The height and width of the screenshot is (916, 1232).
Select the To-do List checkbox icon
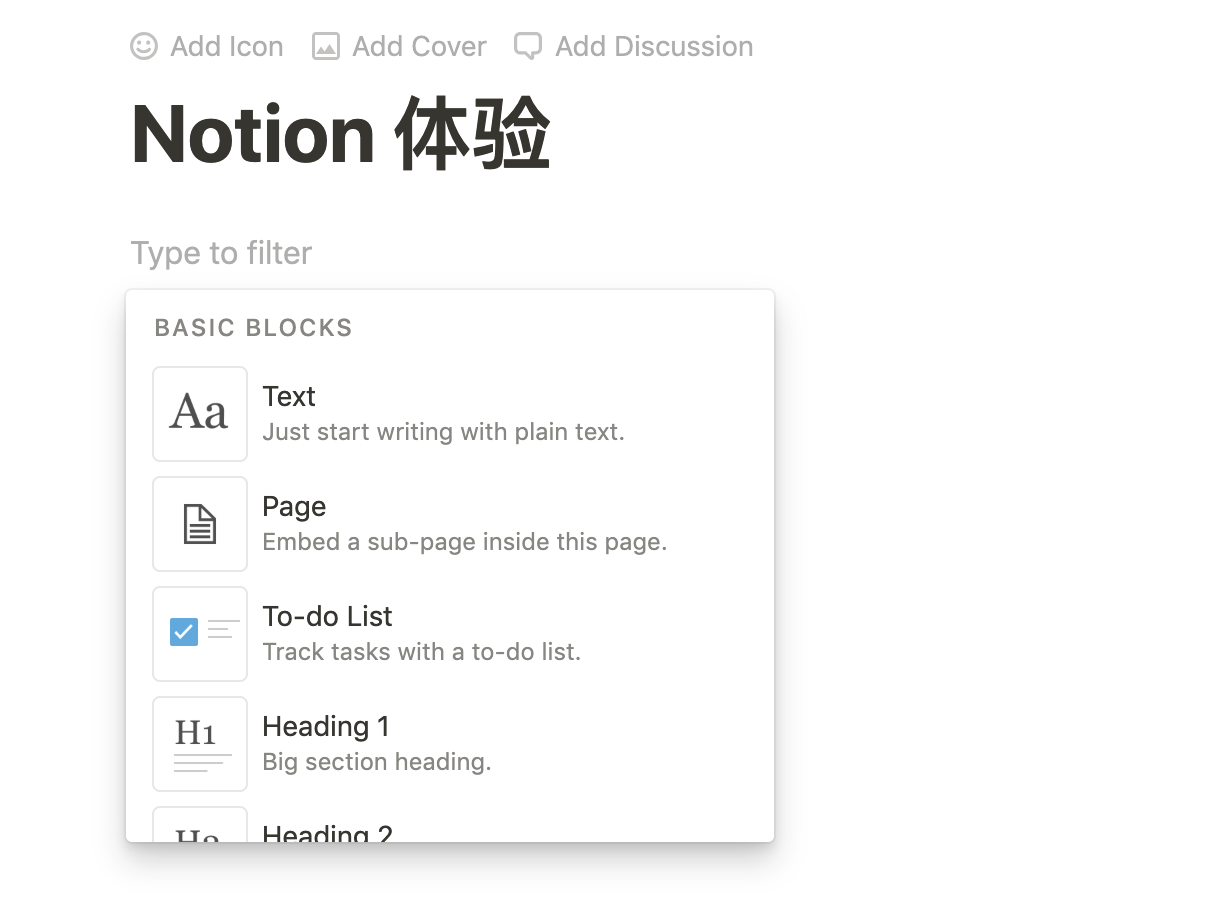[x=200, y=634]
